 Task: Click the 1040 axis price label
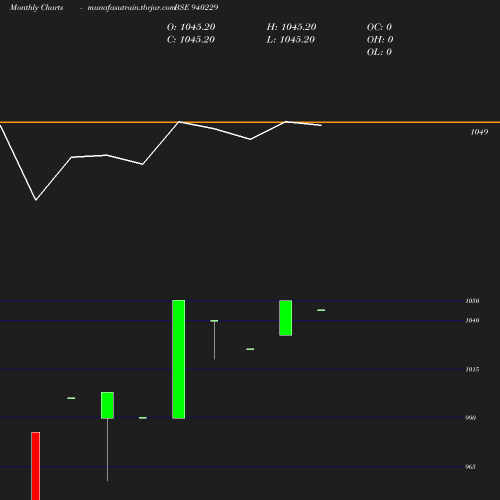pos(472,320)
